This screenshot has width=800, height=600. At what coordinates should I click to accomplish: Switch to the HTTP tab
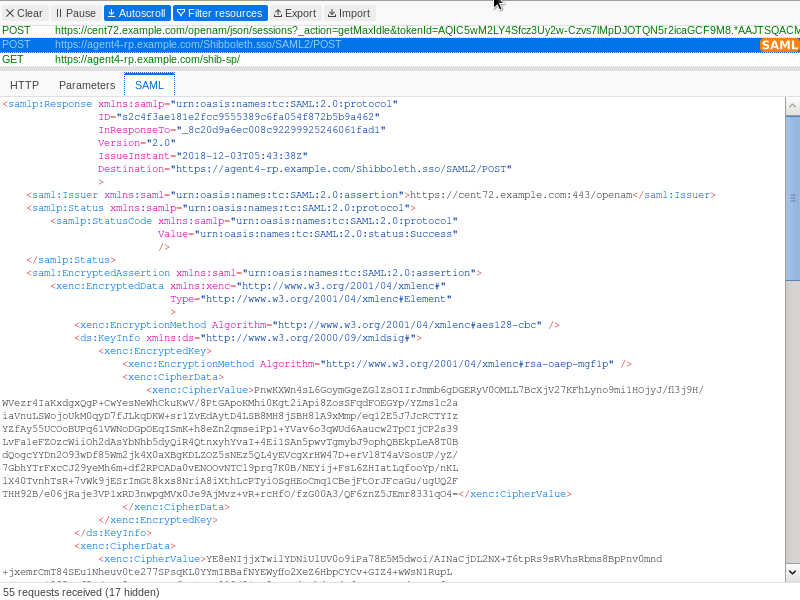coord(24,85)
